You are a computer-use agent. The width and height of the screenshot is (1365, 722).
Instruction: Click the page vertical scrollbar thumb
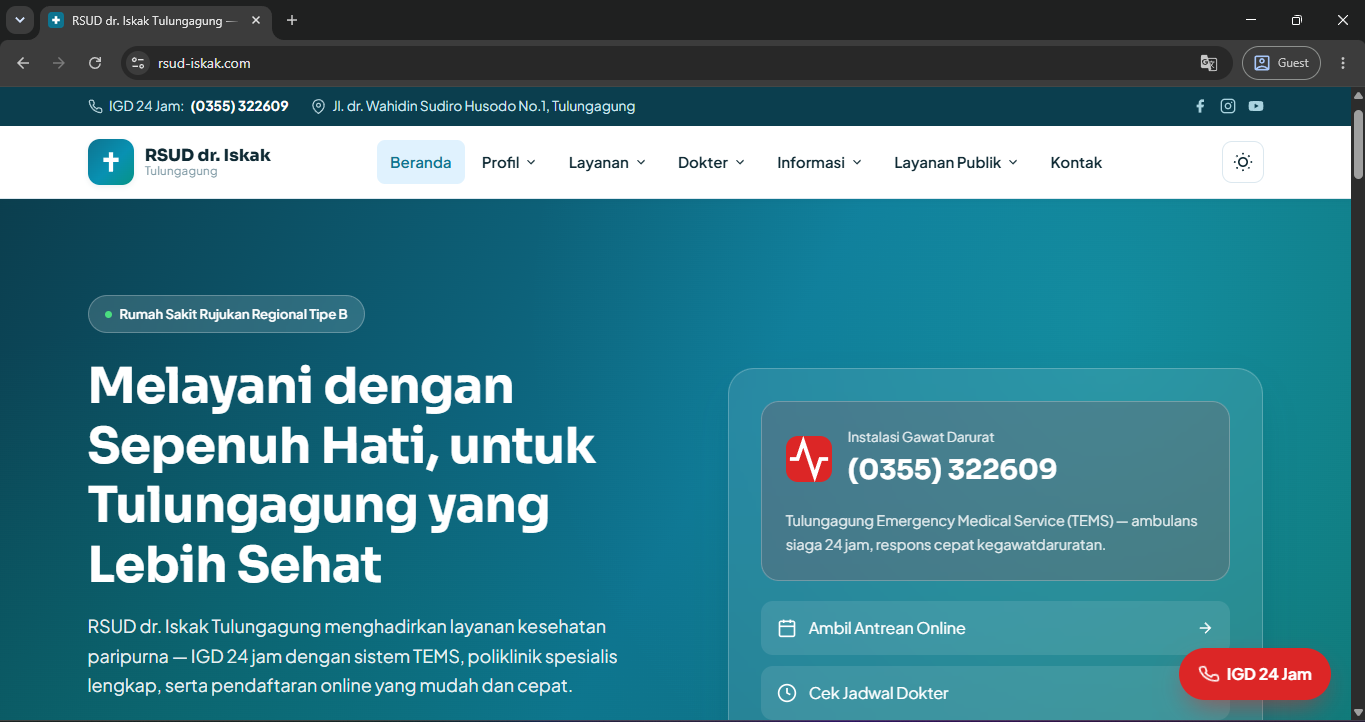click(1358, 143)
